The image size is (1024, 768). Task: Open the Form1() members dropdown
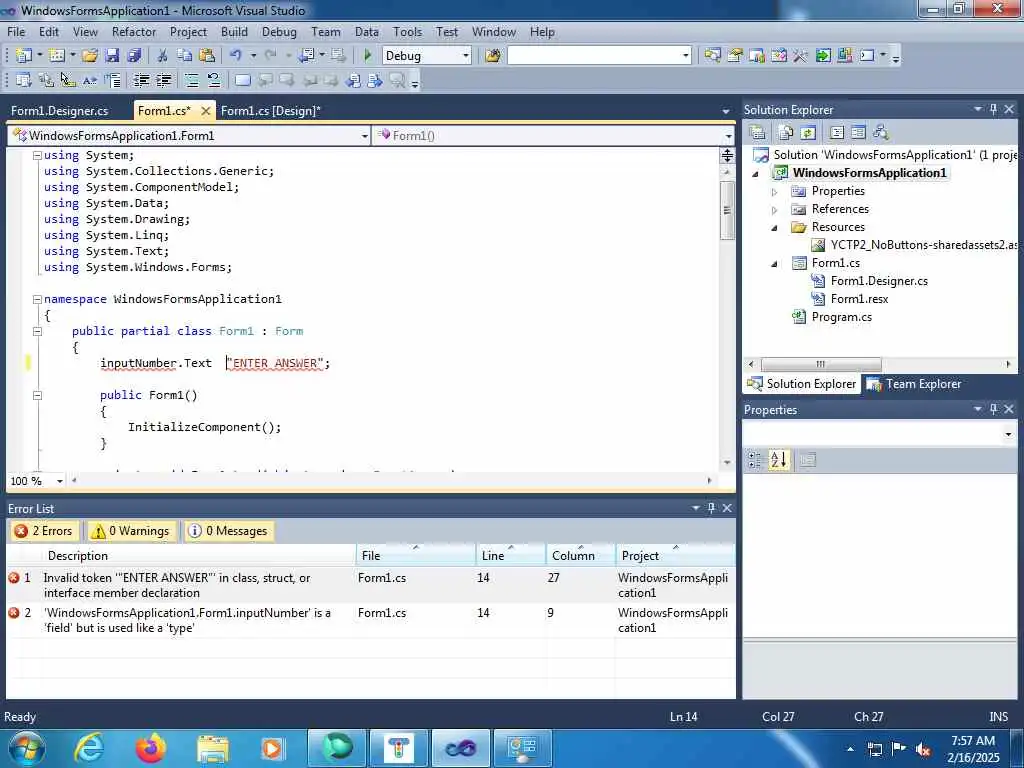tap(728, 136)
